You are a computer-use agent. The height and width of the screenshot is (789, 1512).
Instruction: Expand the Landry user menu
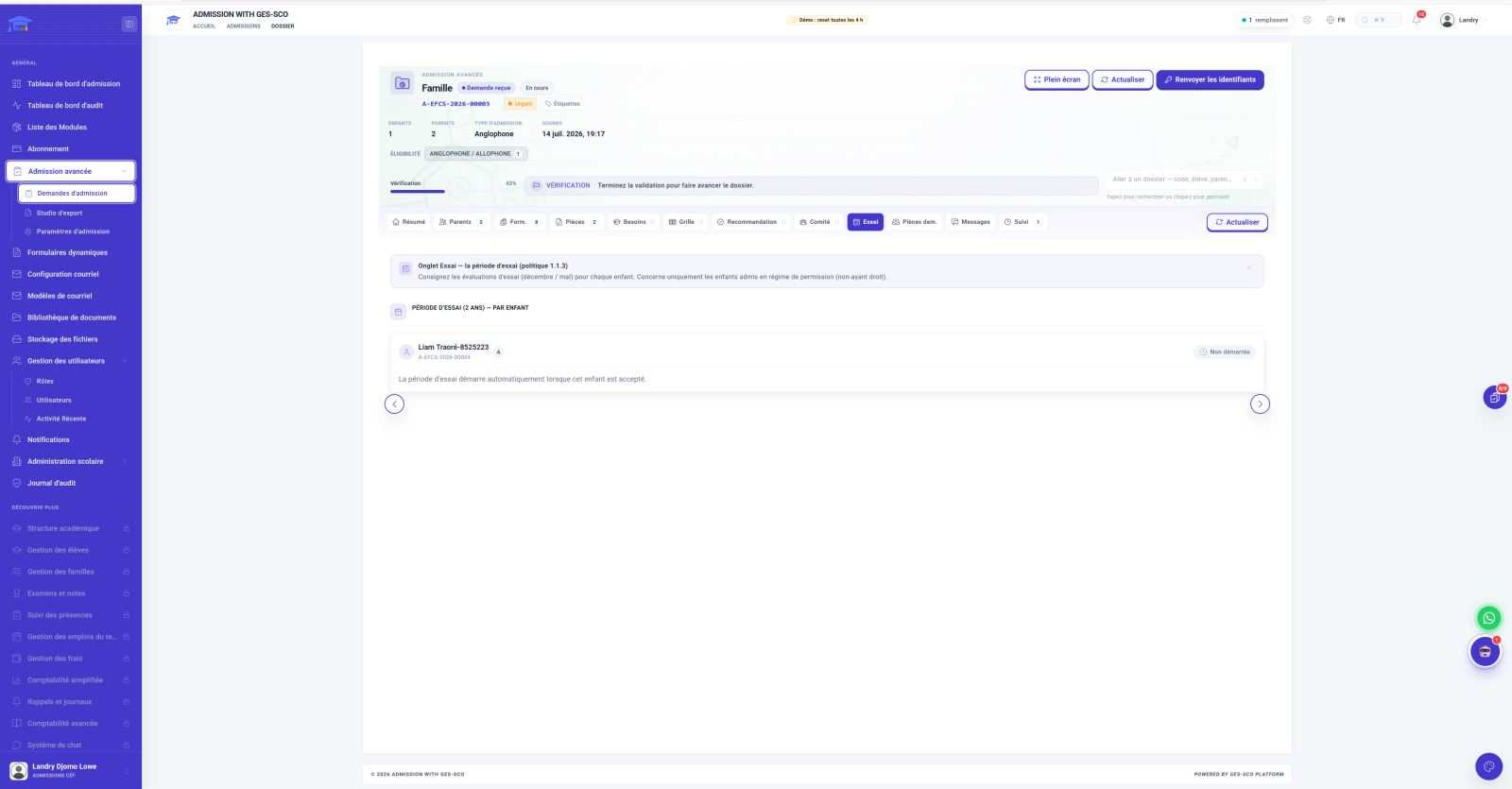[x=1463, y=20]
